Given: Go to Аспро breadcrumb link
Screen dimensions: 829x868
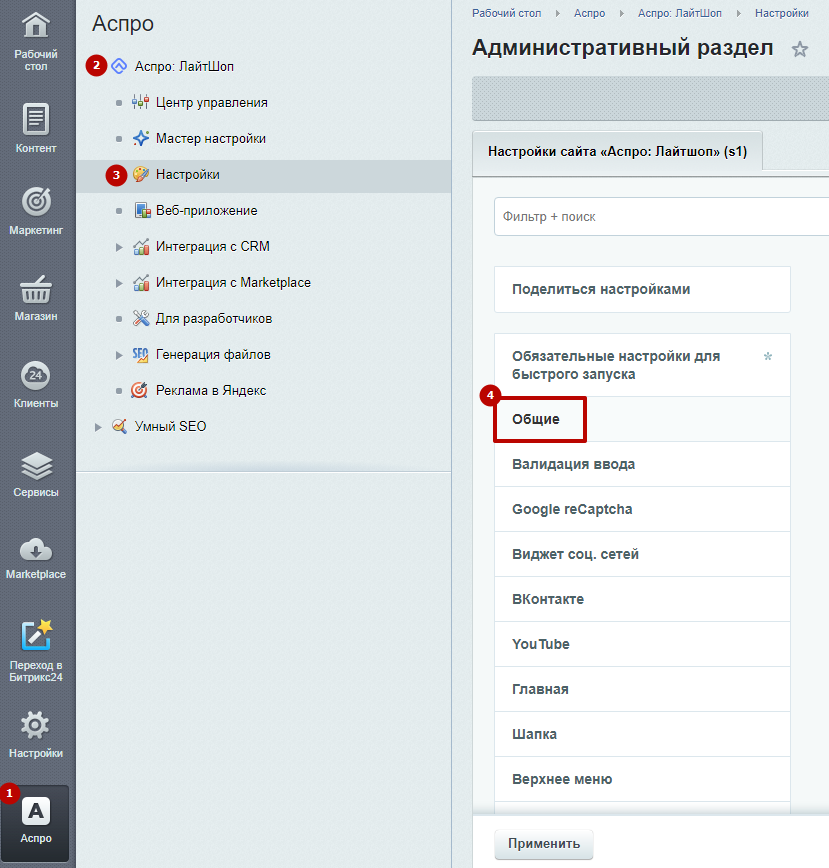Looking at the screenshot, I should pyautogui.click(x=589, y=13).
